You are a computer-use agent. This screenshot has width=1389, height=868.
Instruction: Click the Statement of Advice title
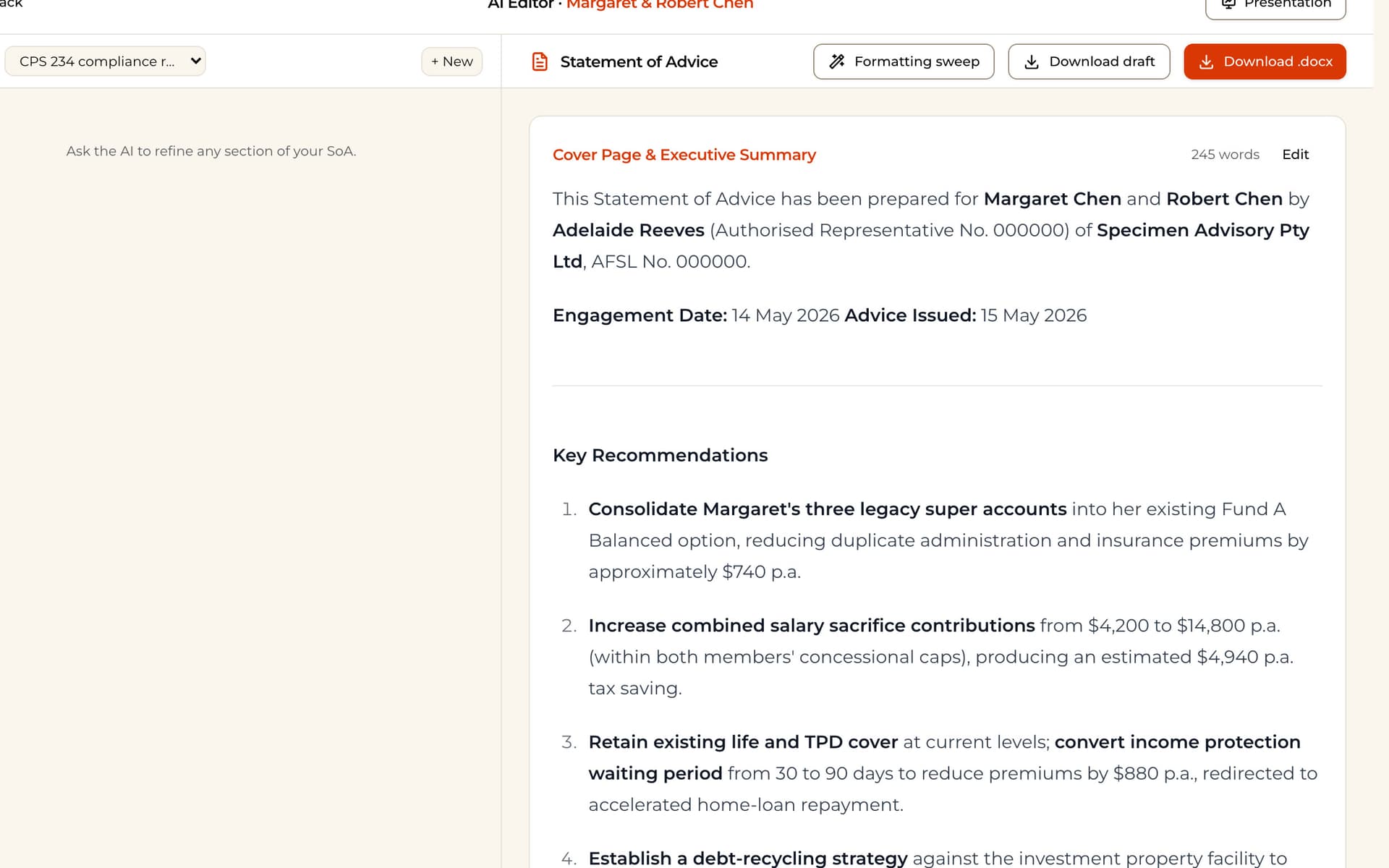[639, 61]
